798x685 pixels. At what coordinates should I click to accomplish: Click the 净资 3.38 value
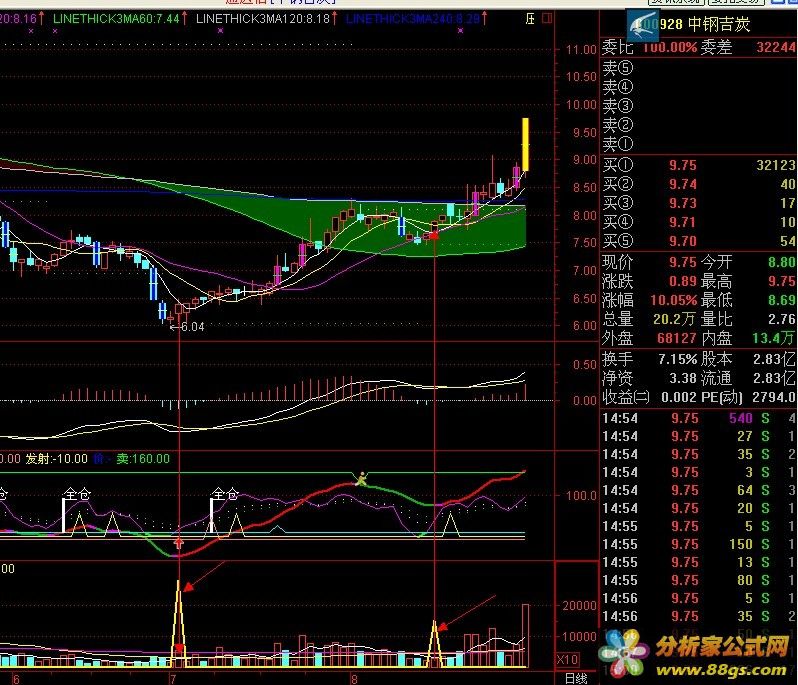(682, 378)
